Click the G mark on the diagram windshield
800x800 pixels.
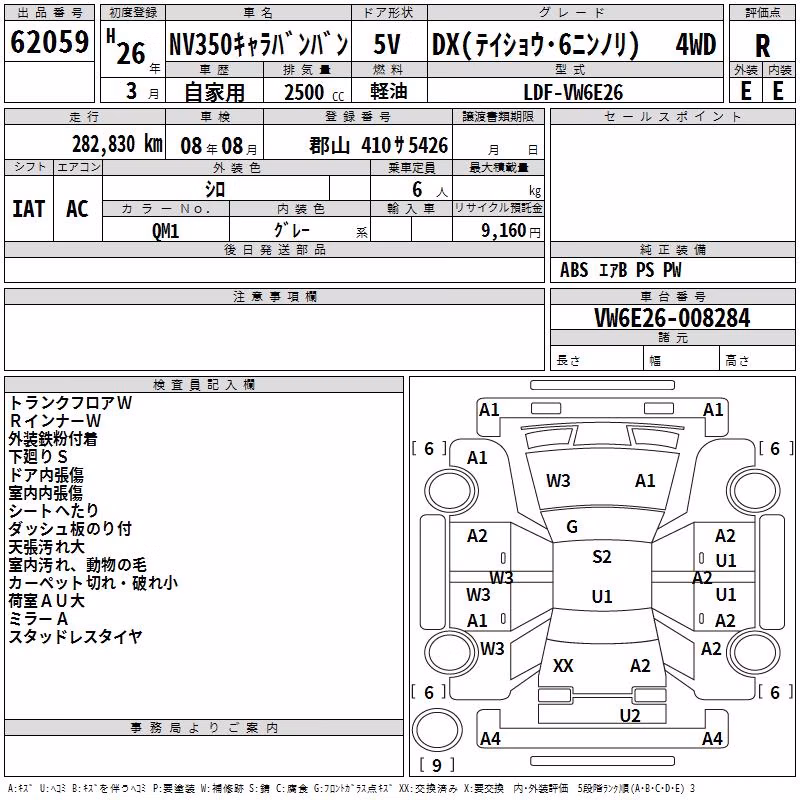coord(572,527)
